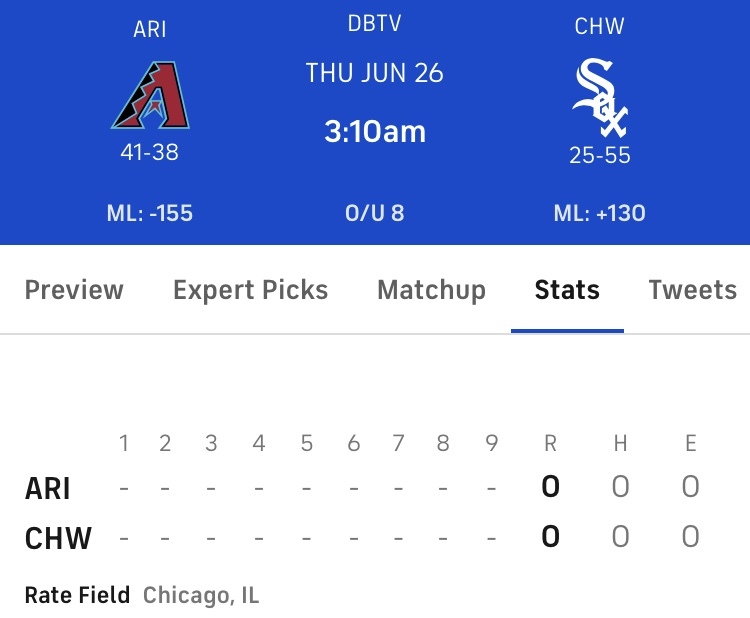This screenshot has height=618, width=750.
Task: Select the Matchup tab
Action: tap(431, 290)
